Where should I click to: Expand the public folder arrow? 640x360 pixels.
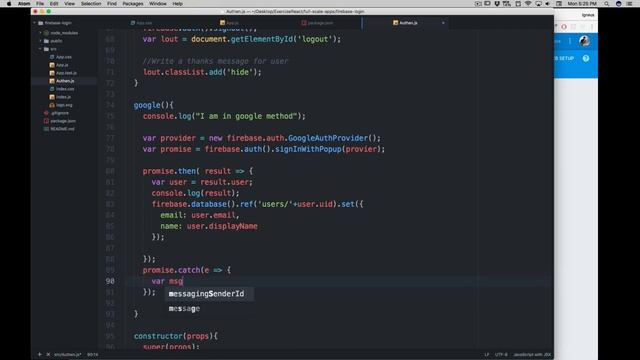point(40,41)
